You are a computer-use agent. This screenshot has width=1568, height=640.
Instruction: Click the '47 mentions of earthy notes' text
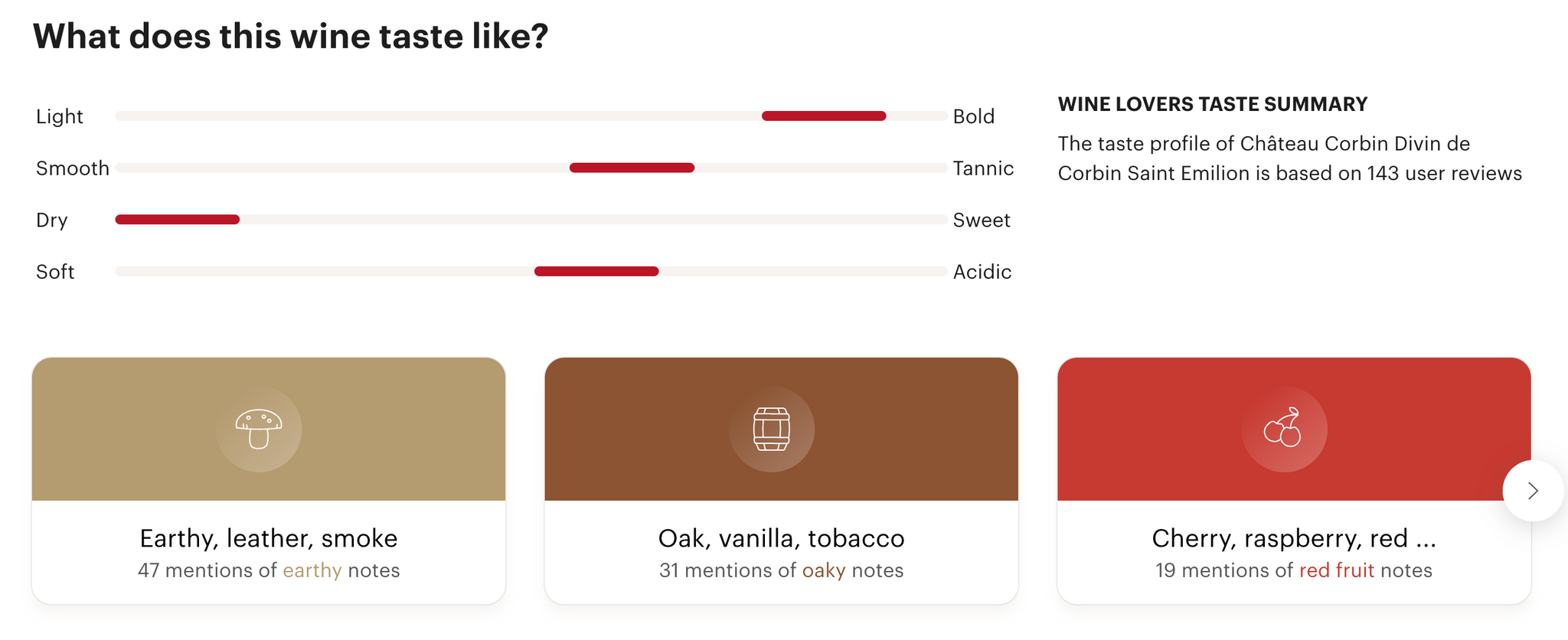click(269, 570)
